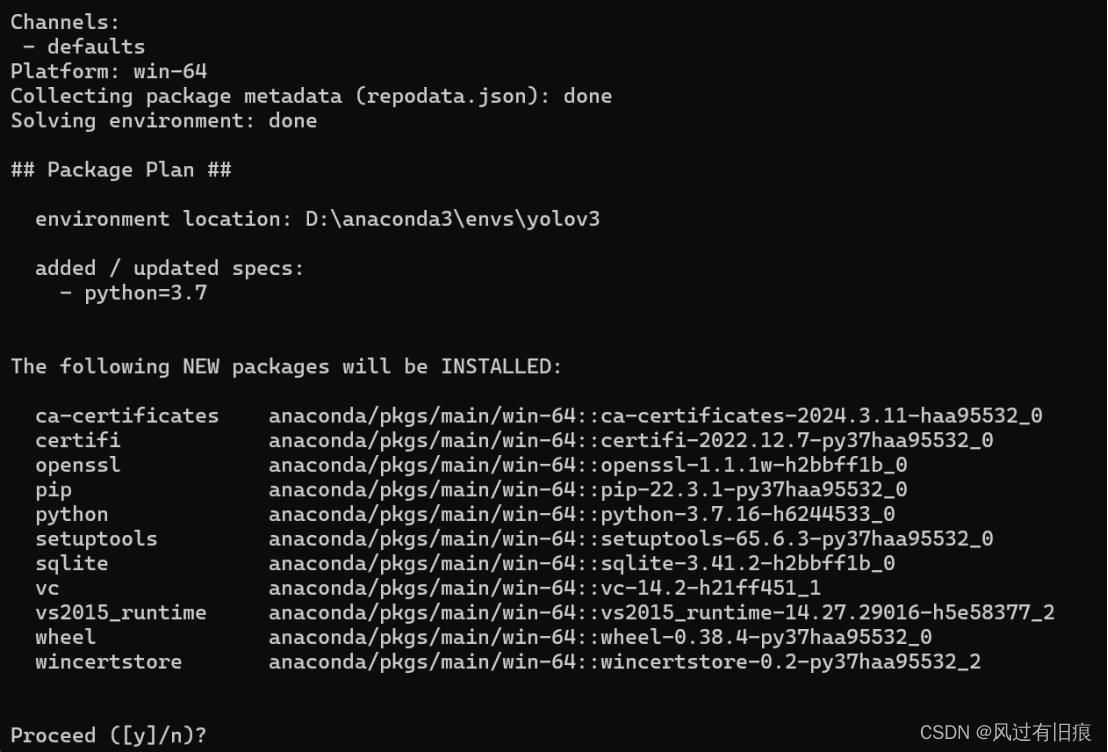Viewport: 1108px width, 752px height.
Task: Click the vs2015_runtime package name
Action: coord(121,613)
